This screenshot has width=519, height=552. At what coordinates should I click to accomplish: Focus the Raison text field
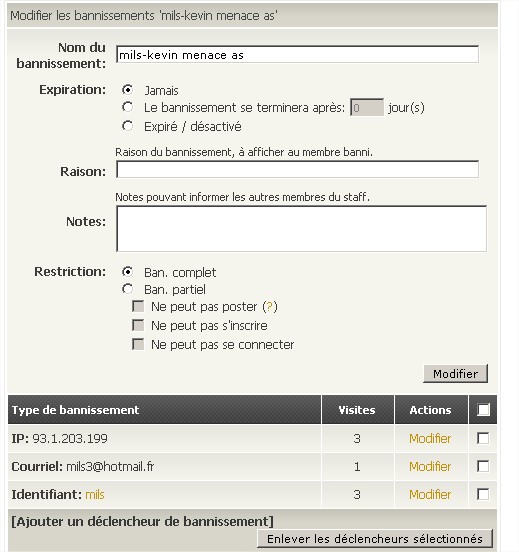297,169
